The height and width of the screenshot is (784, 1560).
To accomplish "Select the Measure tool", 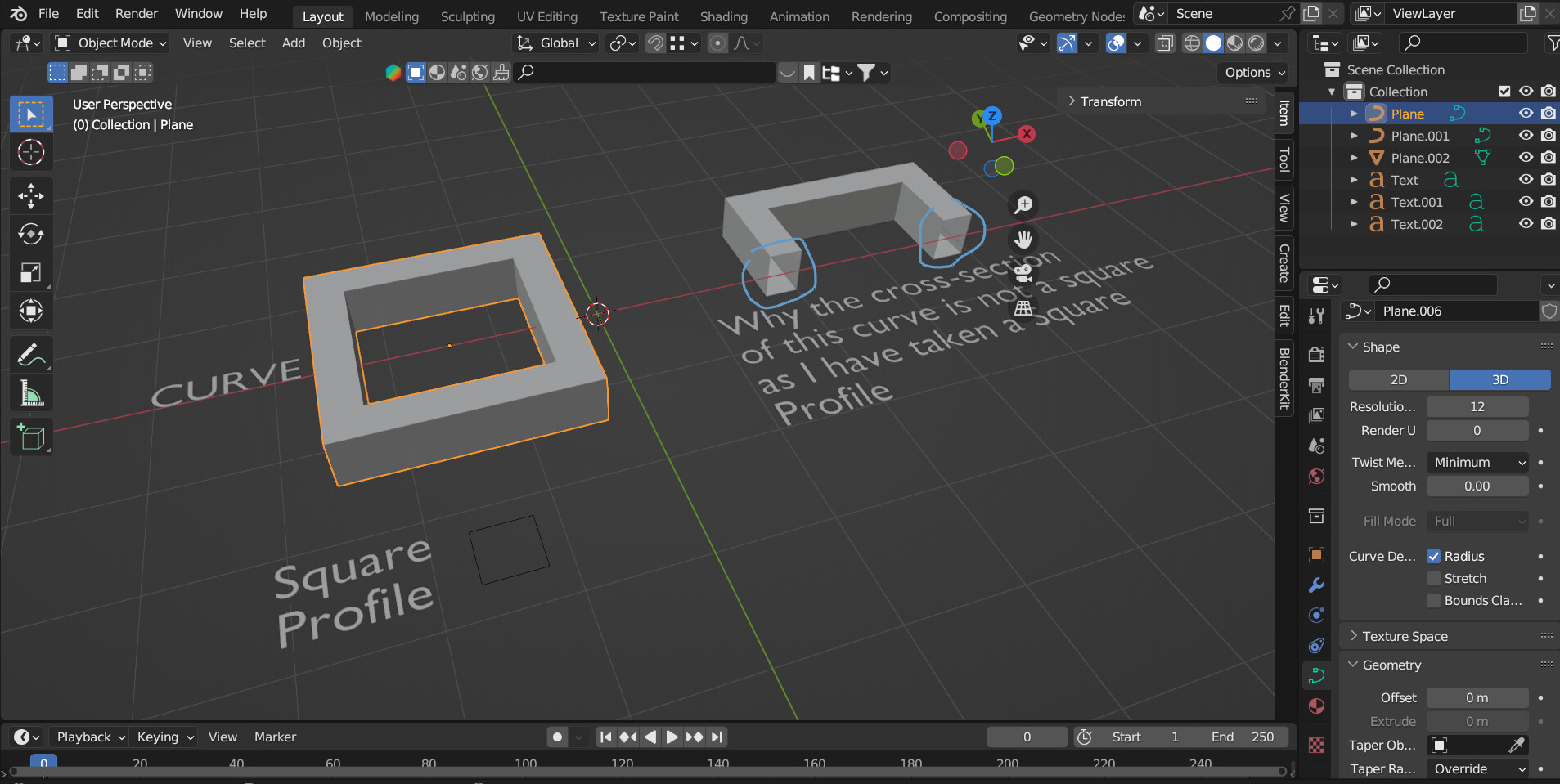I will (31, 392).
